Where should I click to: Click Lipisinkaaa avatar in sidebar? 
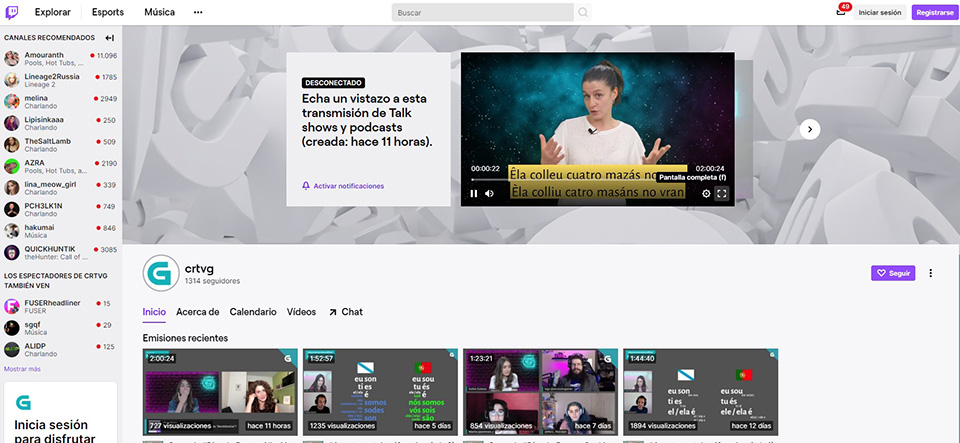[x=12, y=123]
